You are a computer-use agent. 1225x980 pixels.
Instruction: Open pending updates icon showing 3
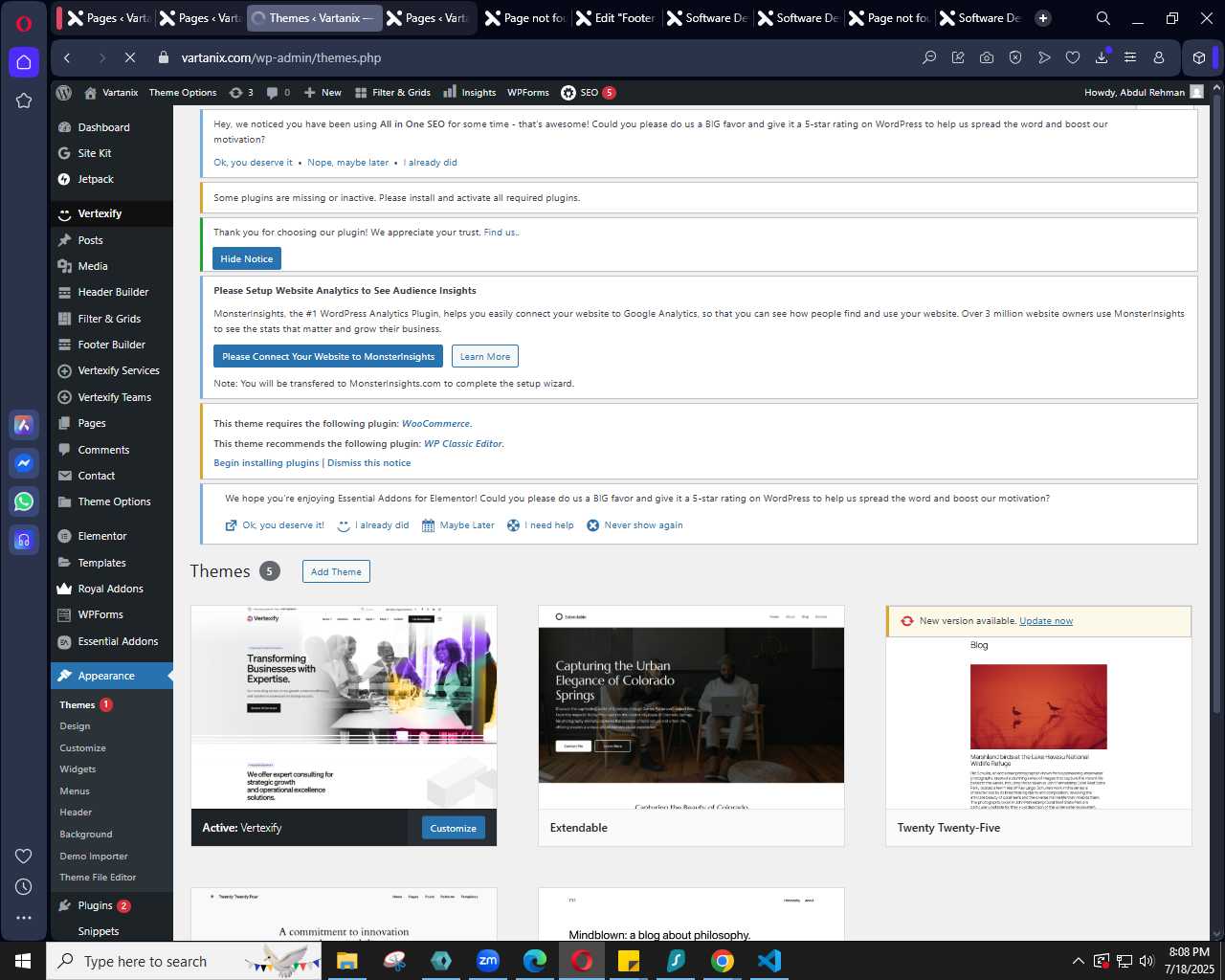pos(242,93)
